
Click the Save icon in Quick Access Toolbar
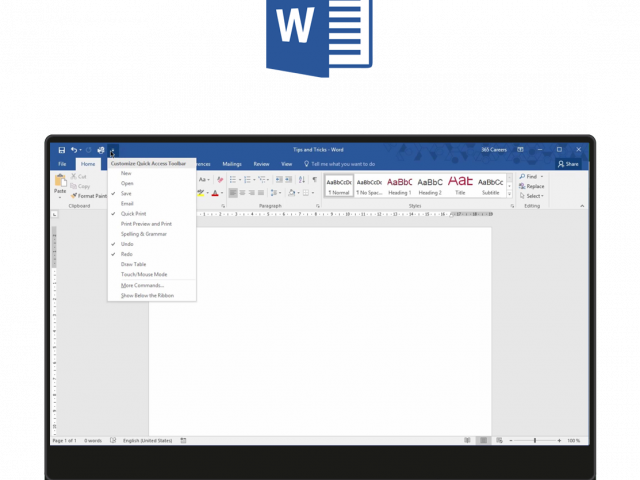(x=62, y=150)
